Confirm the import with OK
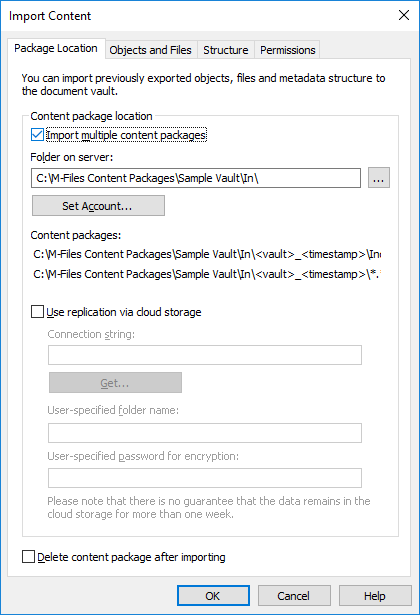Screen dimensions: 420x615 tap(213, 596)
